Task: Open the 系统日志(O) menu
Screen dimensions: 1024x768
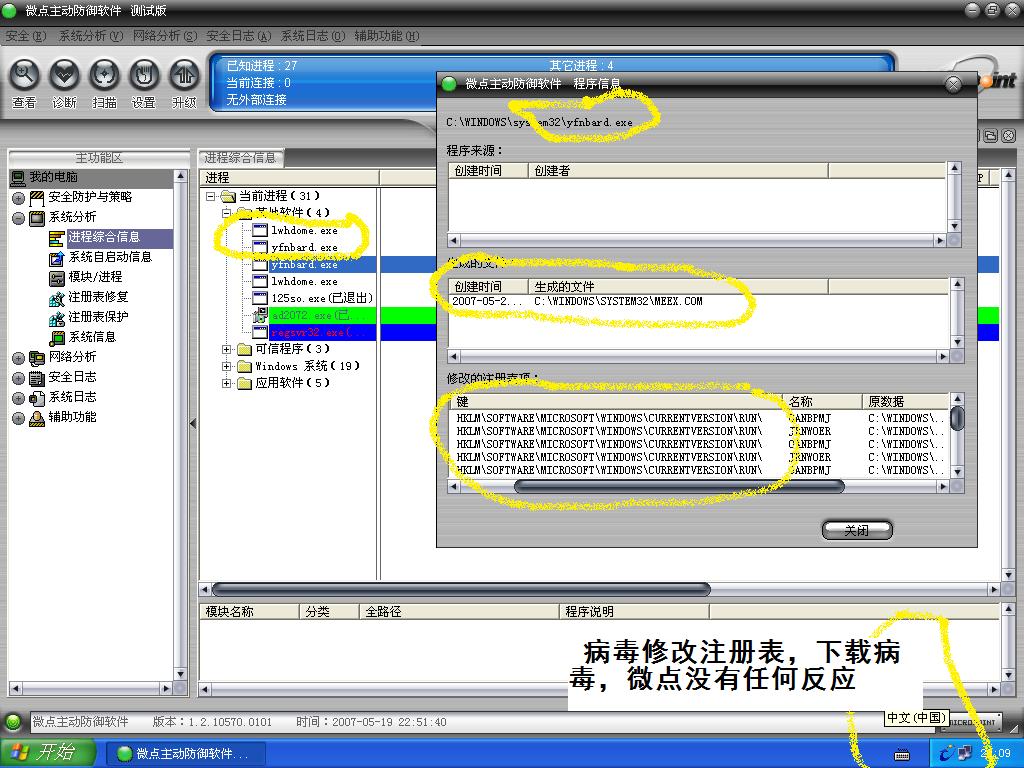Action: tap(312, 36)
